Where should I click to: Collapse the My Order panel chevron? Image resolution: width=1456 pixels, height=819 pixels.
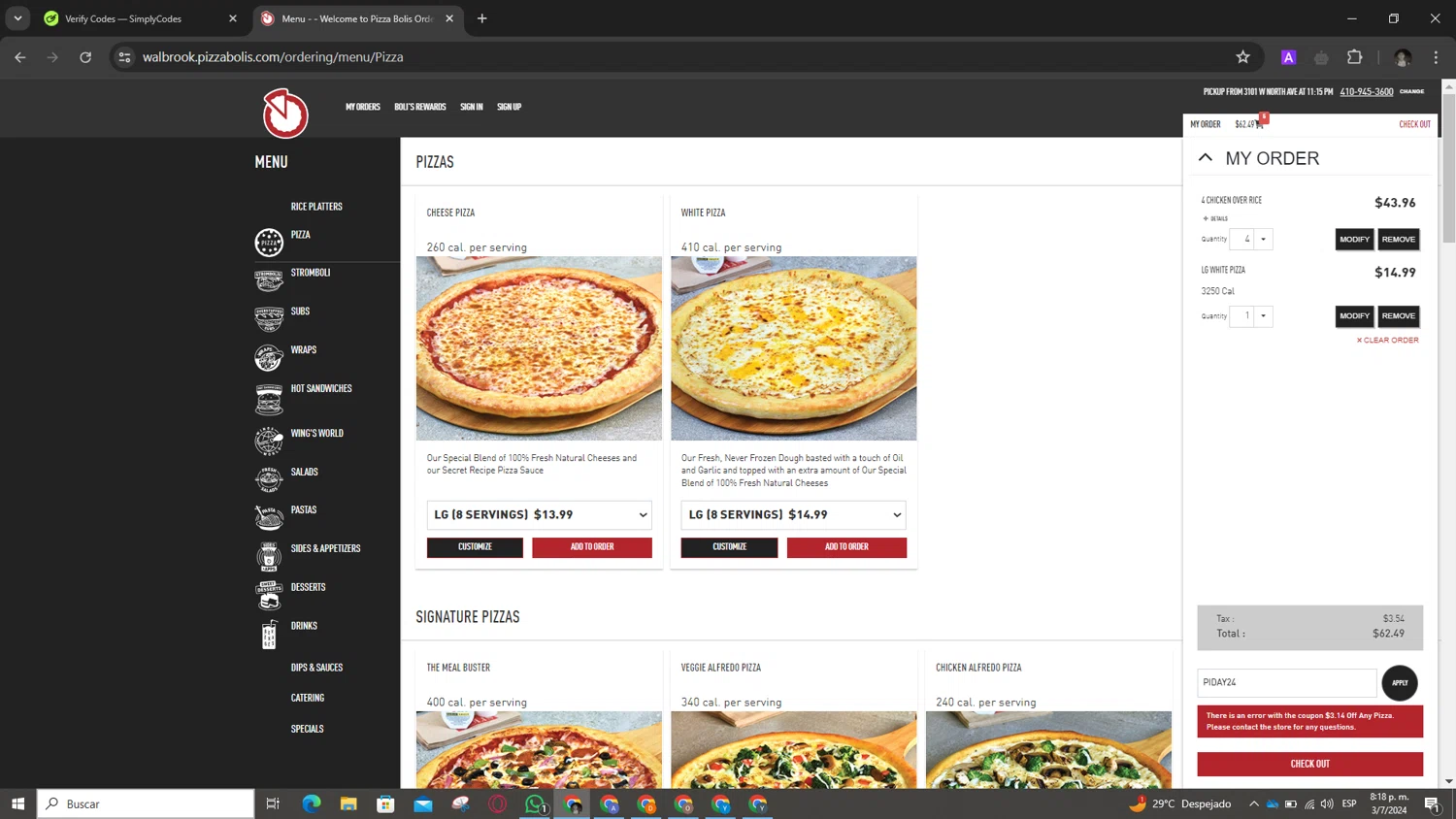[1206, 157]
